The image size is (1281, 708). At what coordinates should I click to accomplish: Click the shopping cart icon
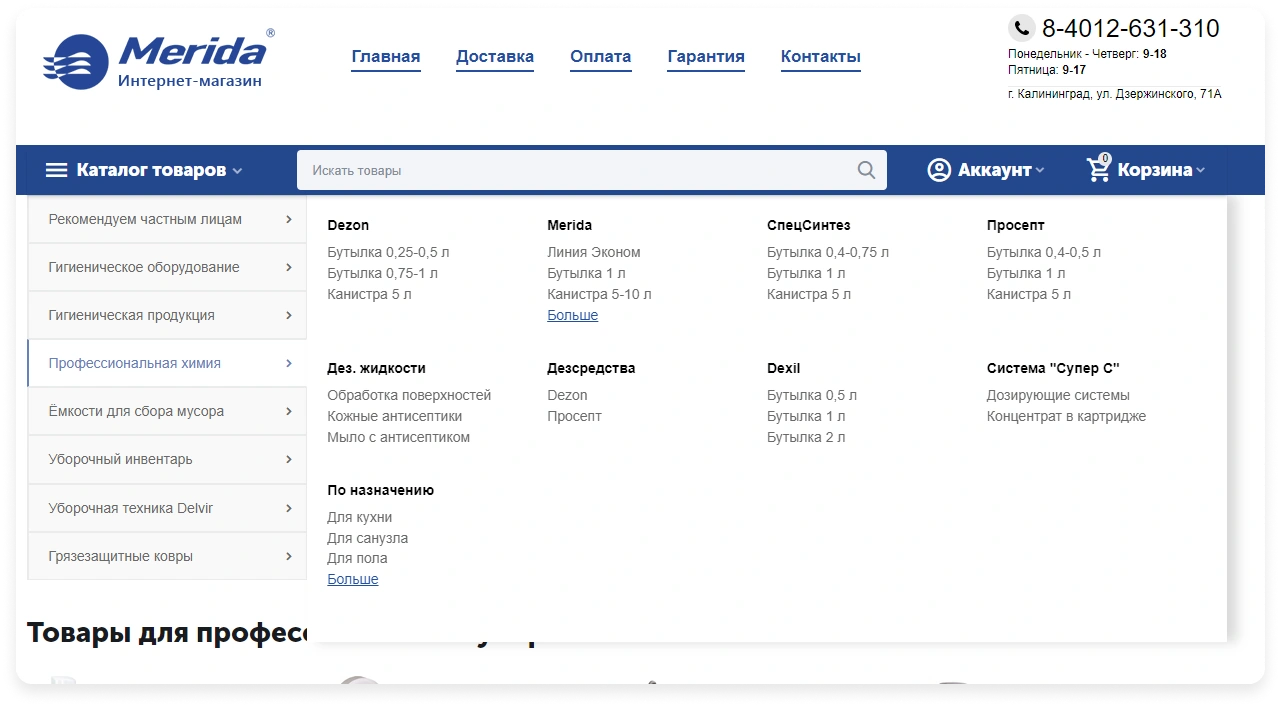coord(1099,169)
